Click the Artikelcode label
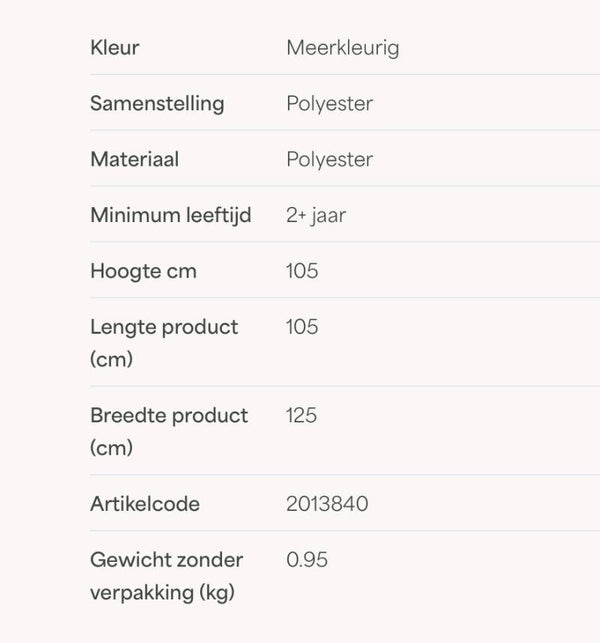Screen dimensions: 600x643 [x=145, y=504]
